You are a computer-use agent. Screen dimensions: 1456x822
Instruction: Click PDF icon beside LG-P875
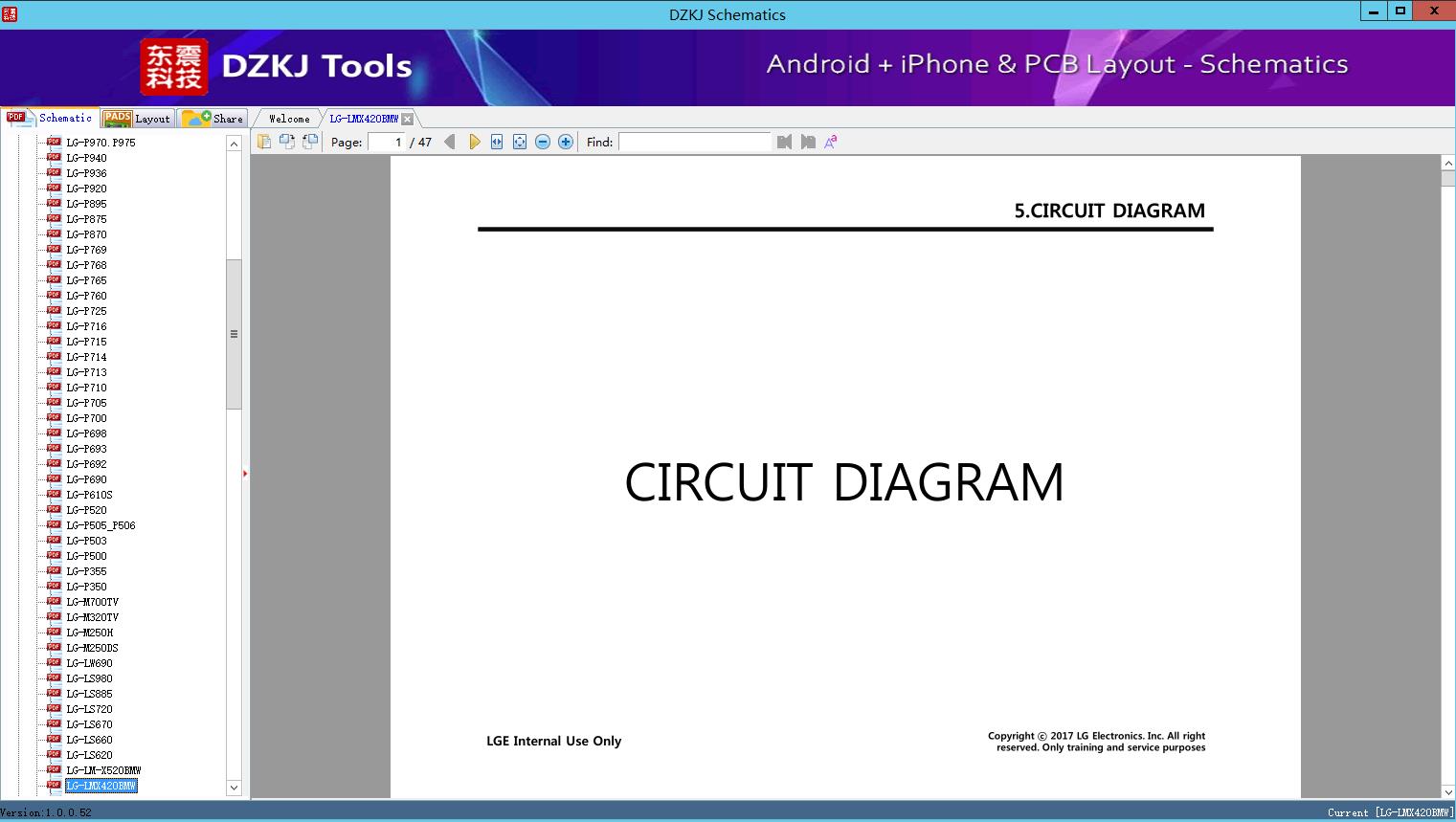[54, 219]
